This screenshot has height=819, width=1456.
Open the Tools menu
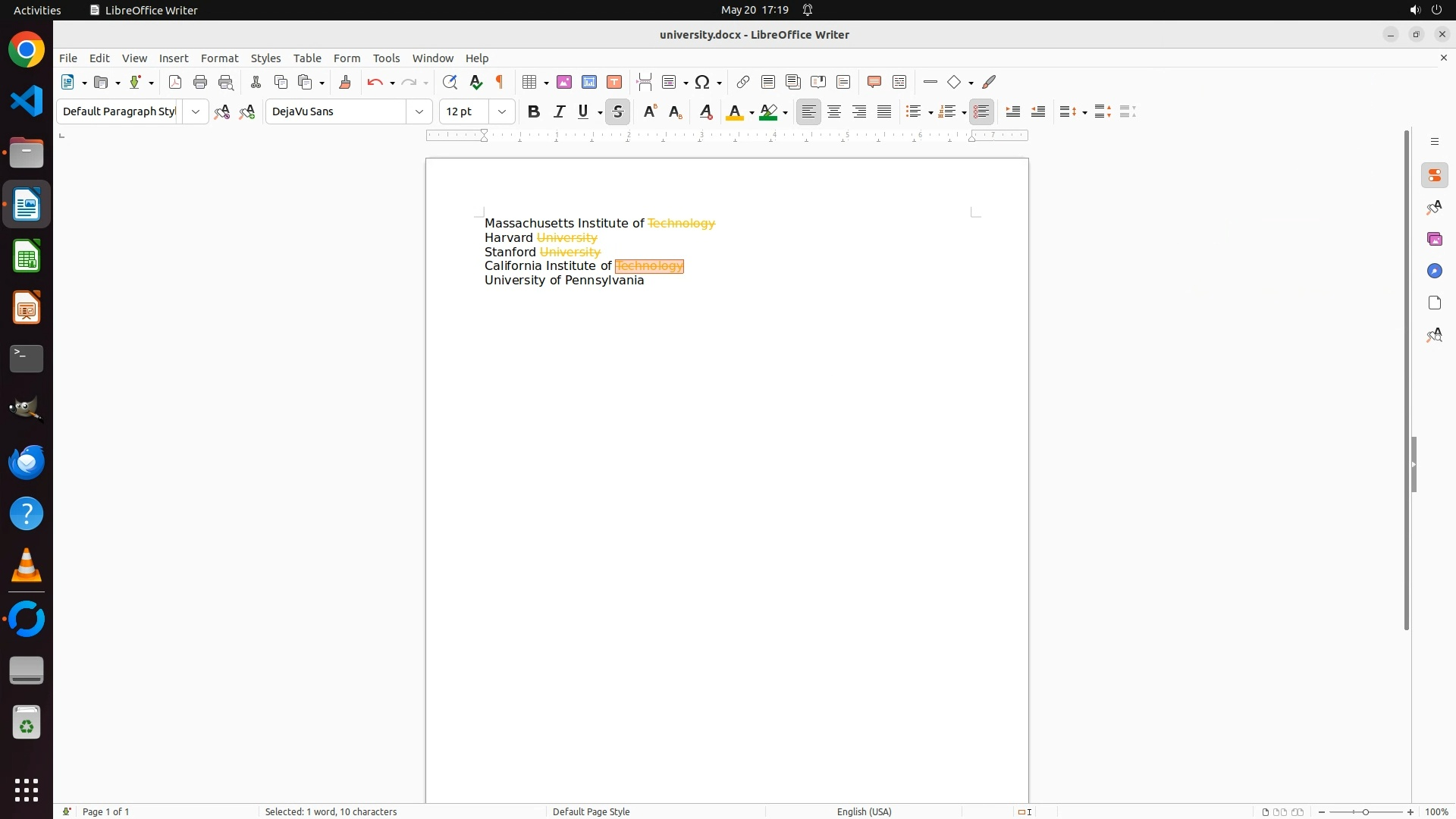(x=386, y=58)
